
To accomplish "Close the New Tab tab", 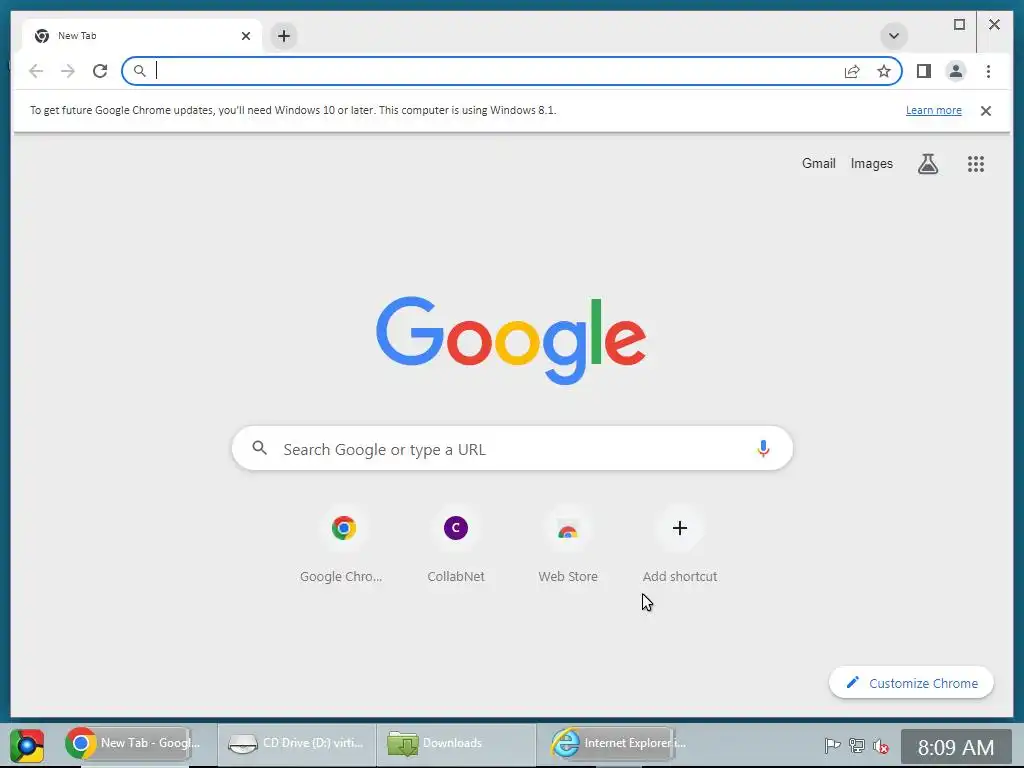I will 246,36.
